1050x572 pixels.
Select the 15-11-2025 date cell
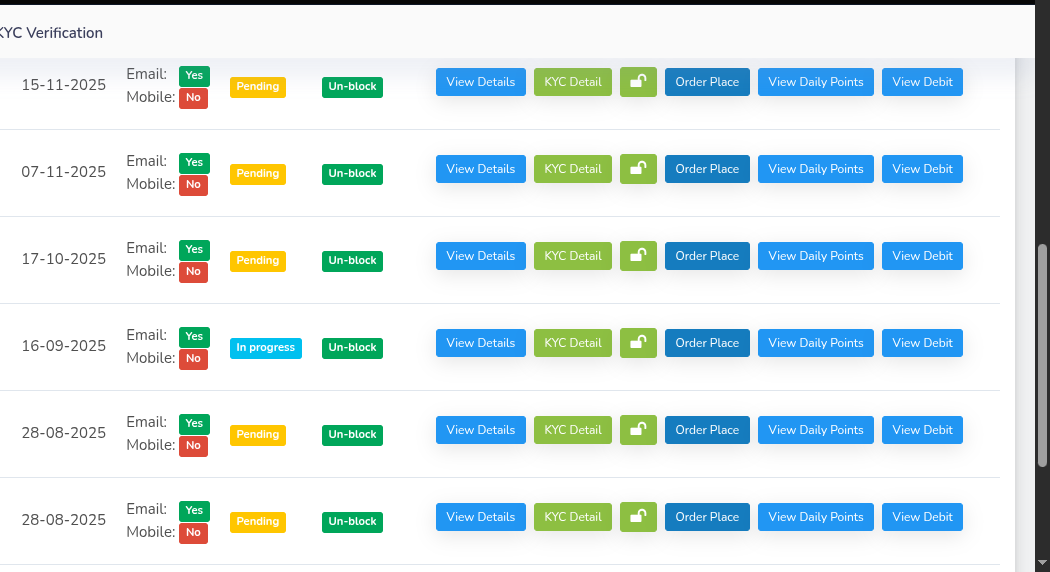pos(64,85)
